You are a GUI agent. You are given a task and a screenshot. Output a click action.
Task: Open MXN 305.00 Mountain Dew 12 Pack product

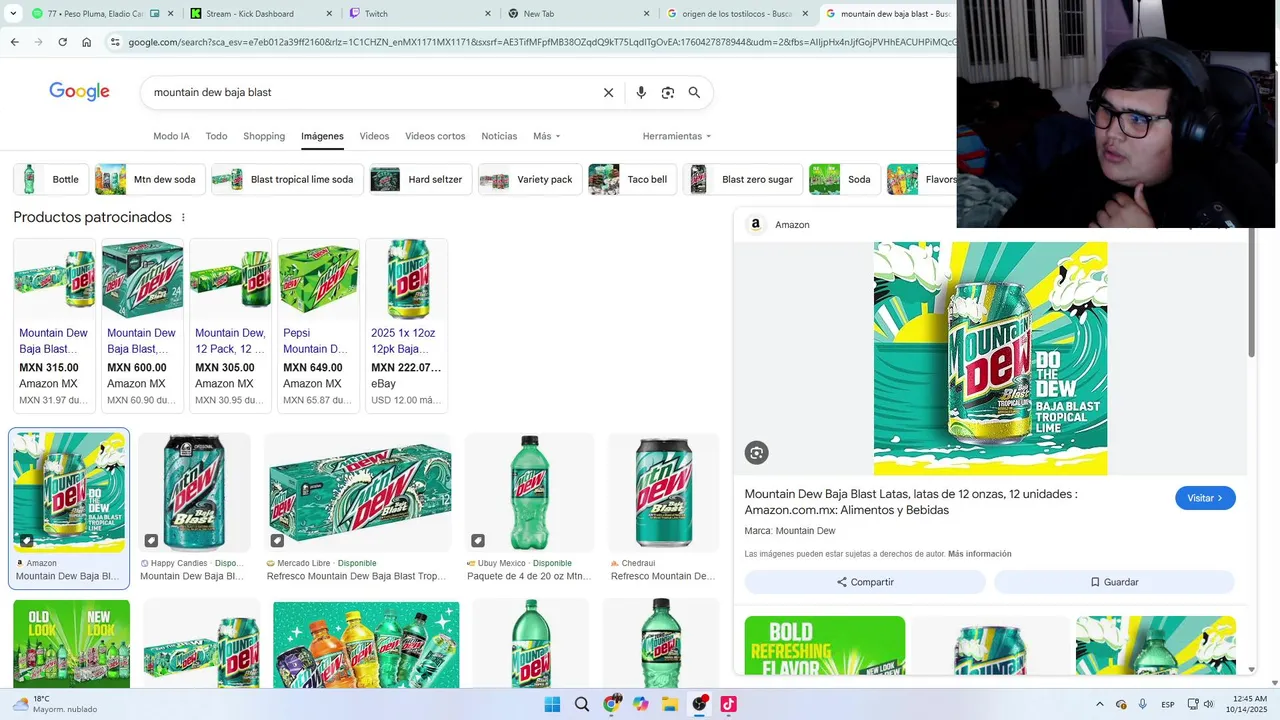(x=230, y=325)
